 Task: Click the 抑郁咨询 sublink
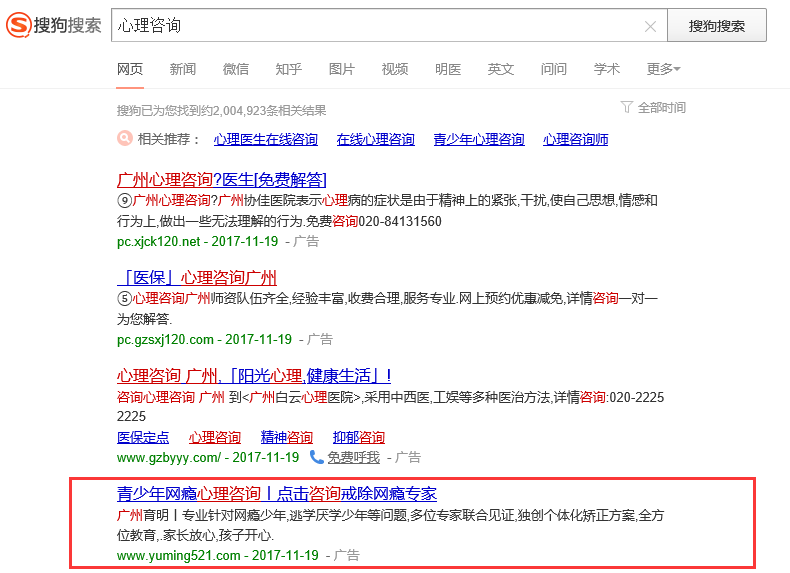[x=359, y=437]
